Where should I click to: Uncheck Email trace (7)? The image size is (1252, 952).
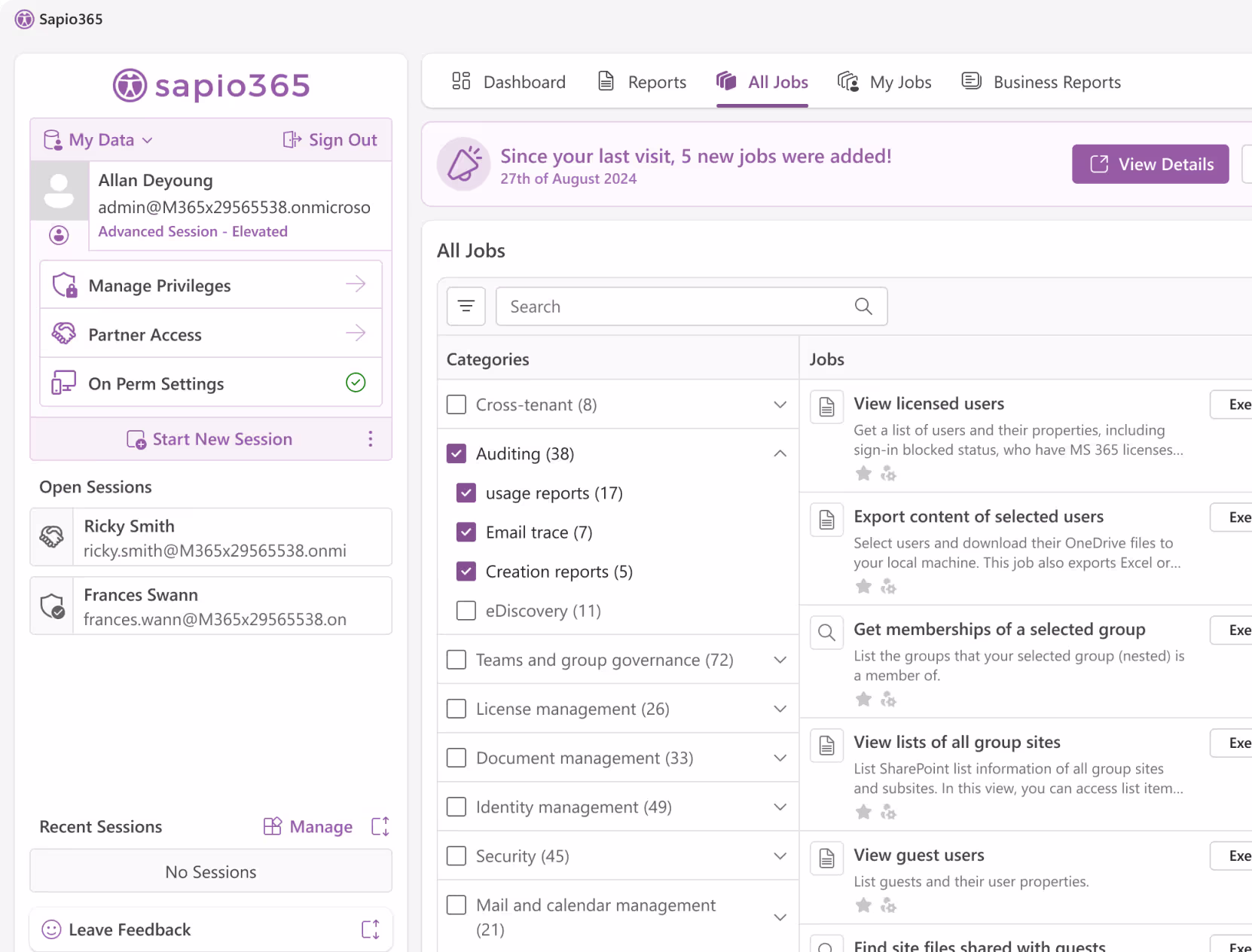pyautogui.click(x=466, y=532)
